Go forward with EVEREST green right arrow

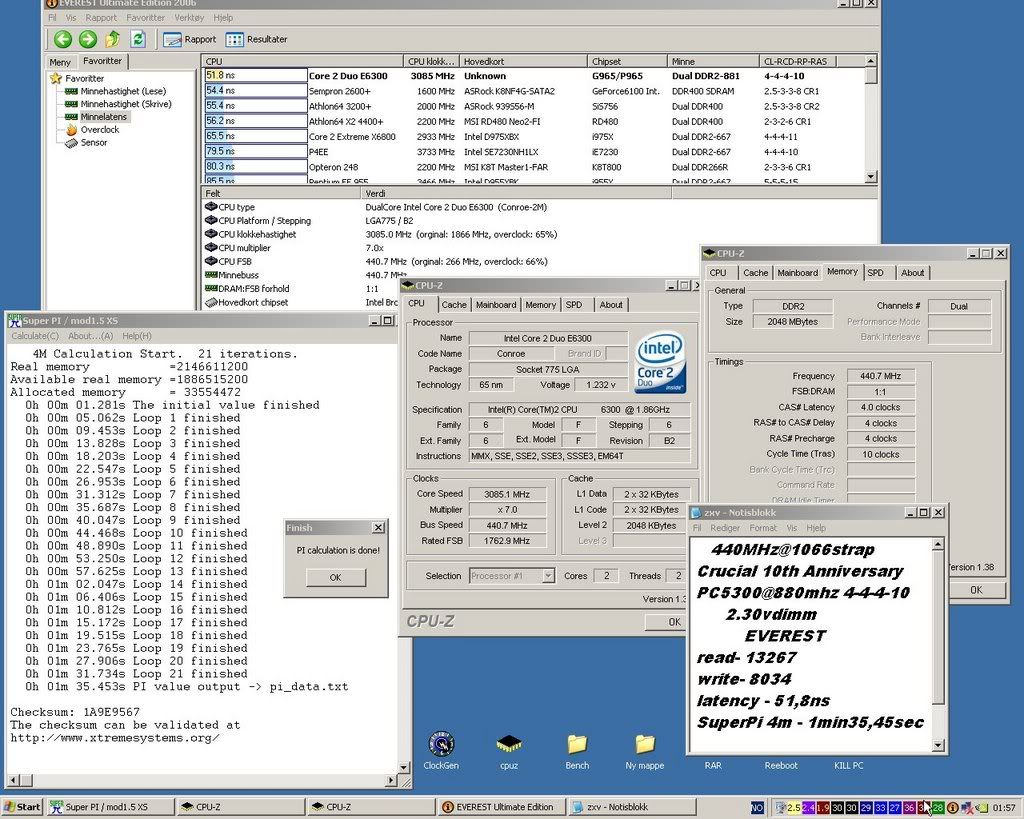click(x=88, y=39)
